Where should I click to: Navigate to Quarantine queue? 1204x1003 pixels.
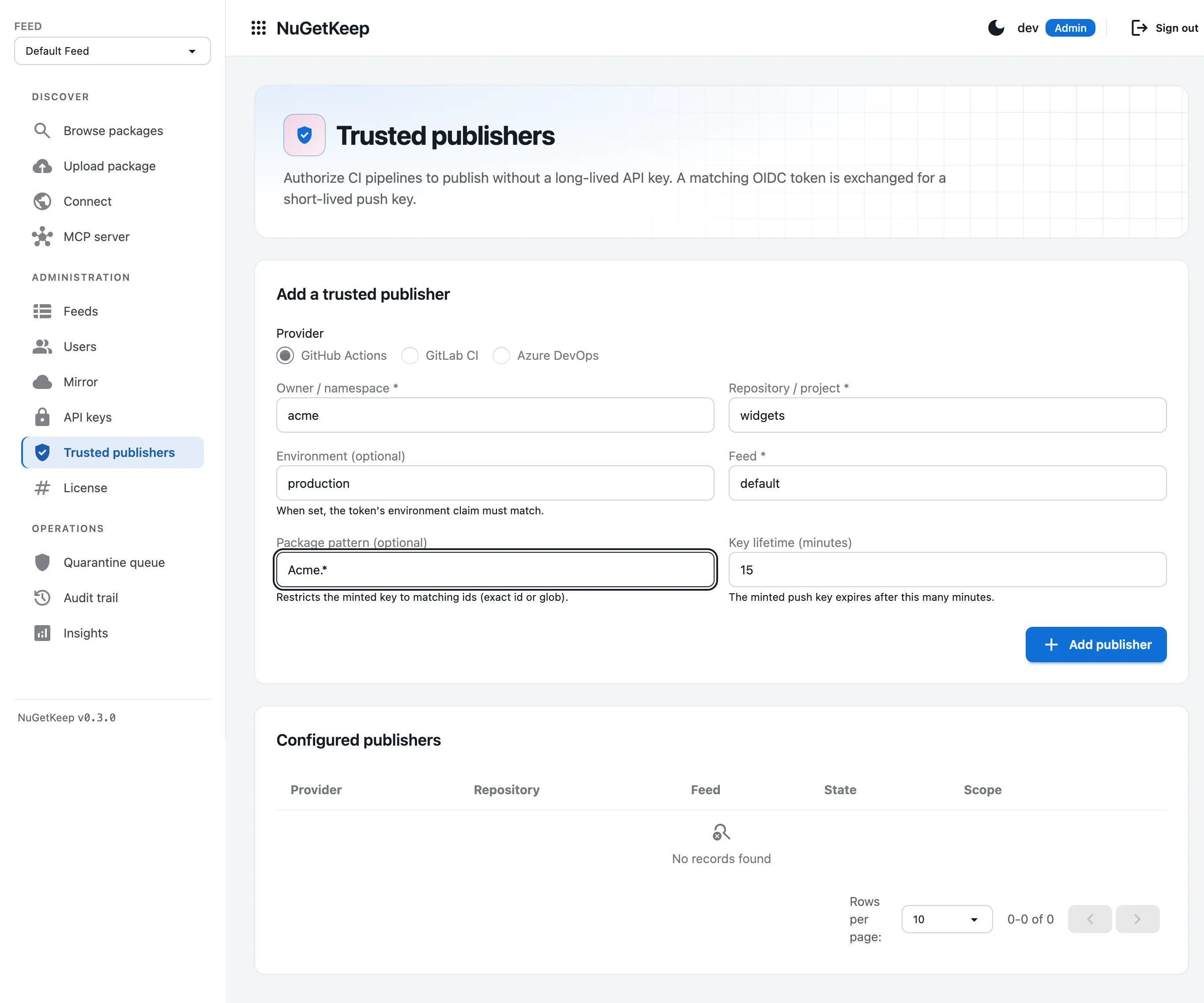pos(113,562)
